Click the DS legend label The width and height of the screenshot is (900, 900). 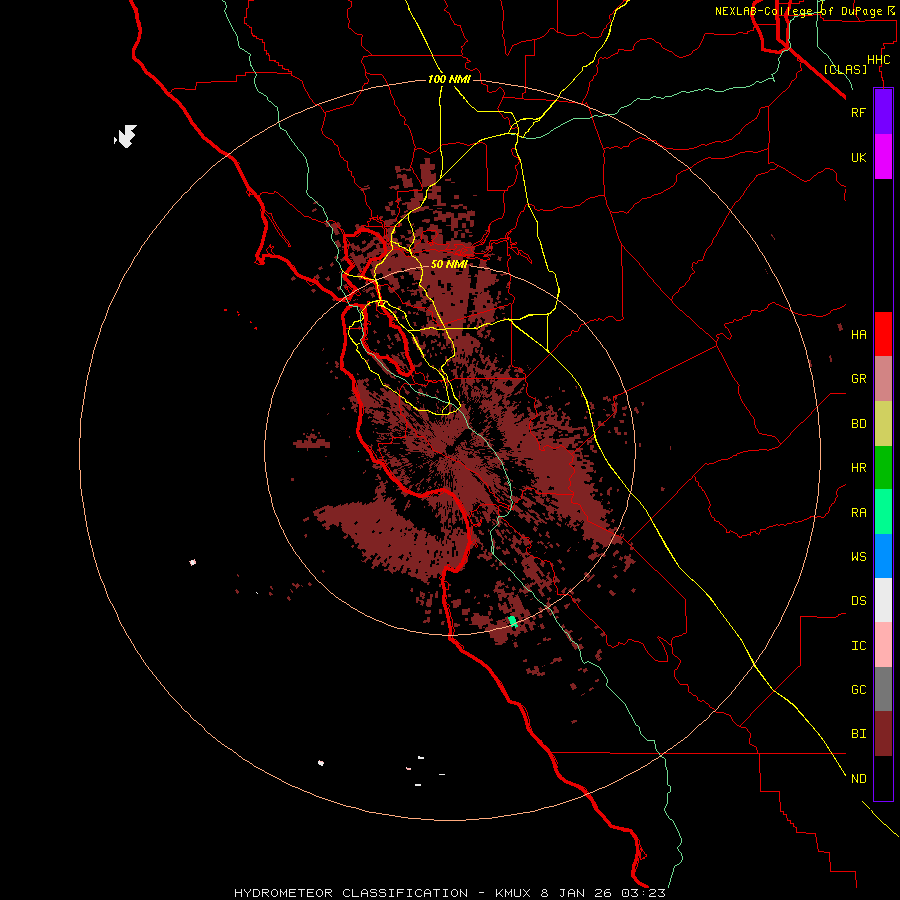point(859,601)
